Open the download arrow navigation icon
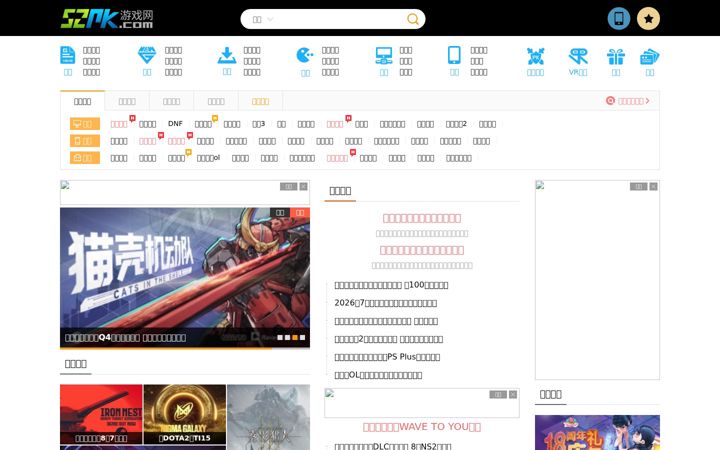 click(227, 55)
